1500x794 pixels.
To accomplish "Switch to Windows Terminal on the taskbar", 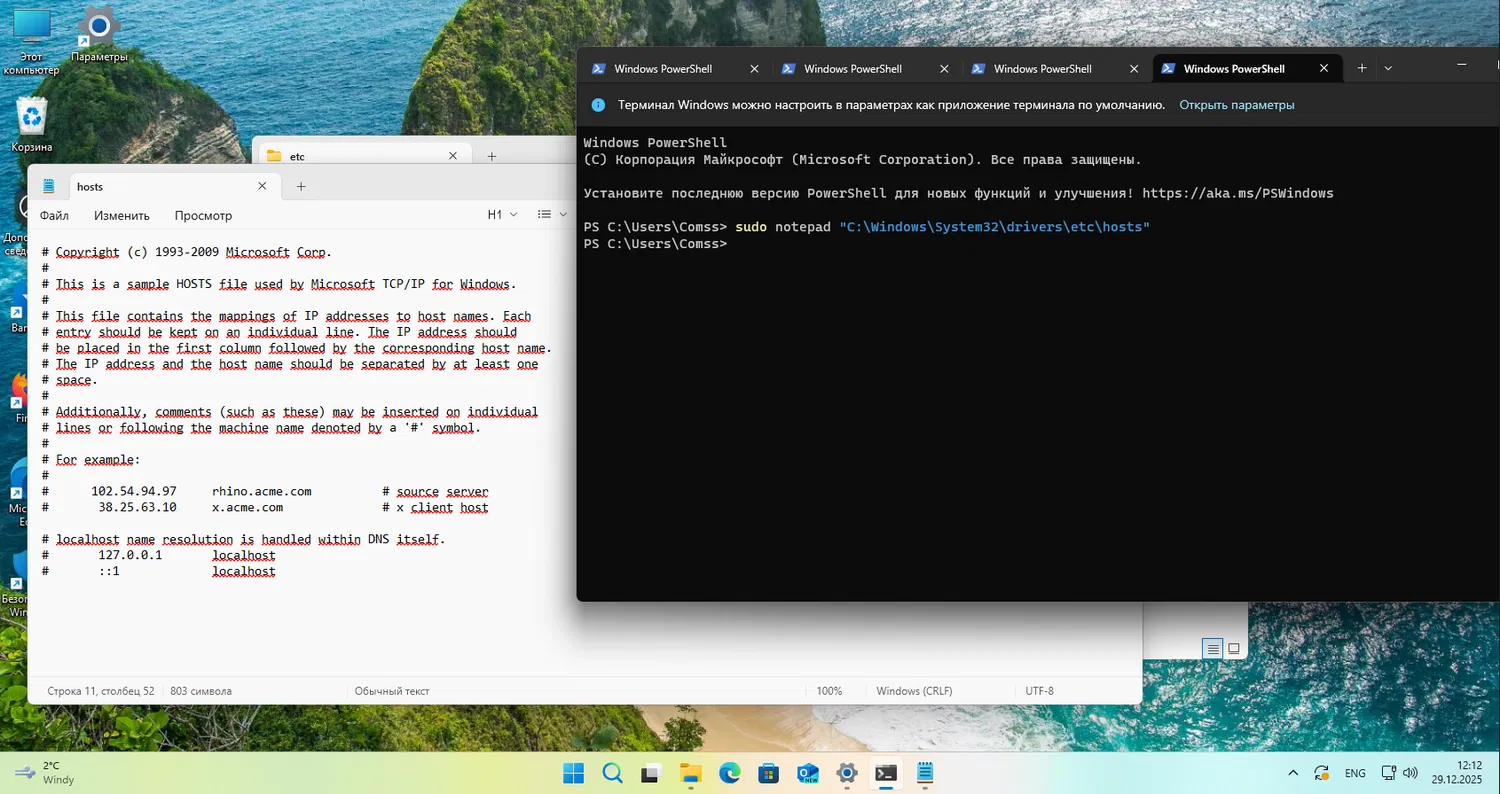I will click(x=886, y=773).
